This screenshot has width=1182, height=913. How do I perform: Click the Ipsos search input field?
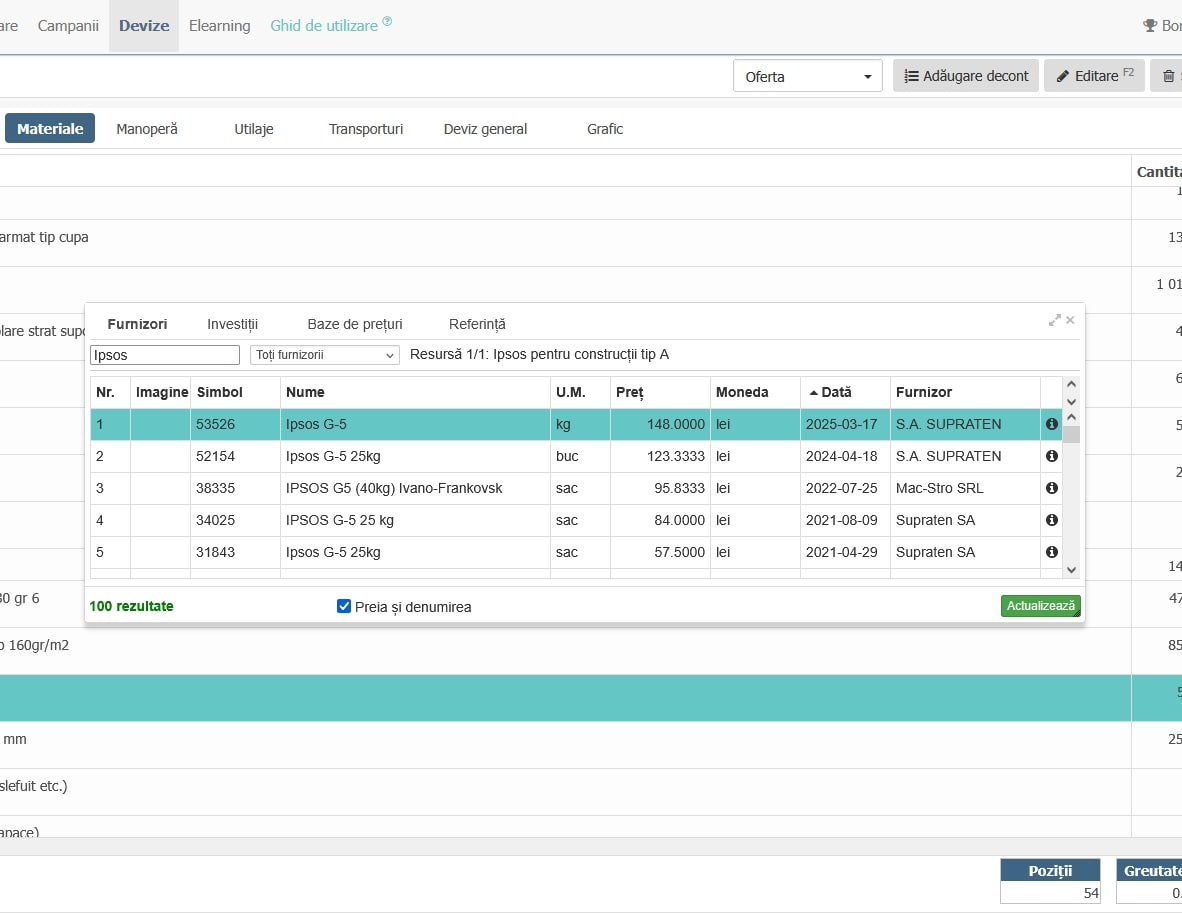click(x=165, y=355)
